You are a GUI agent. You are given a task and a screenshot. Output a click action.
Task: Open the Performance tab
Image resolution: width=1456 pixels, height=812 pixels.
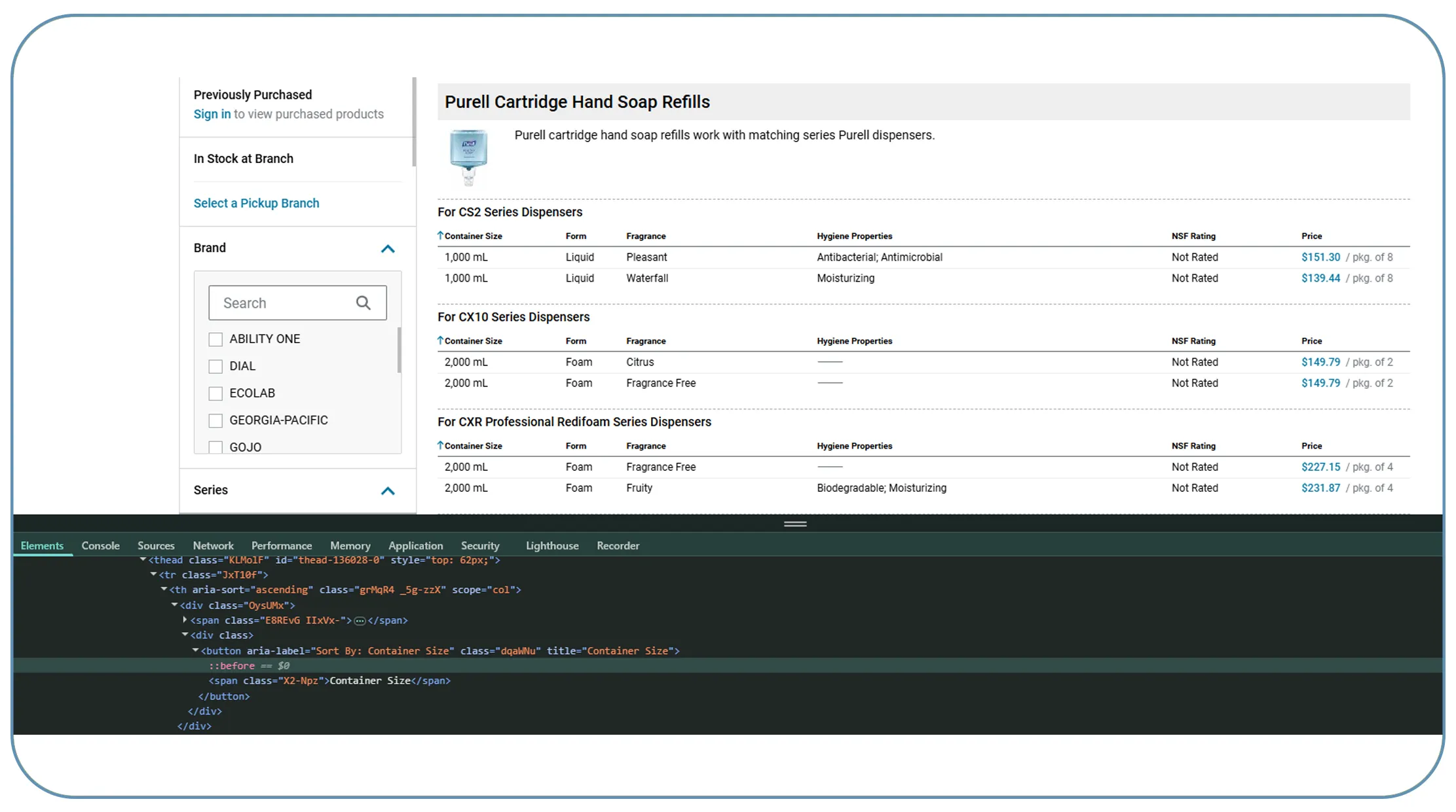282,545
